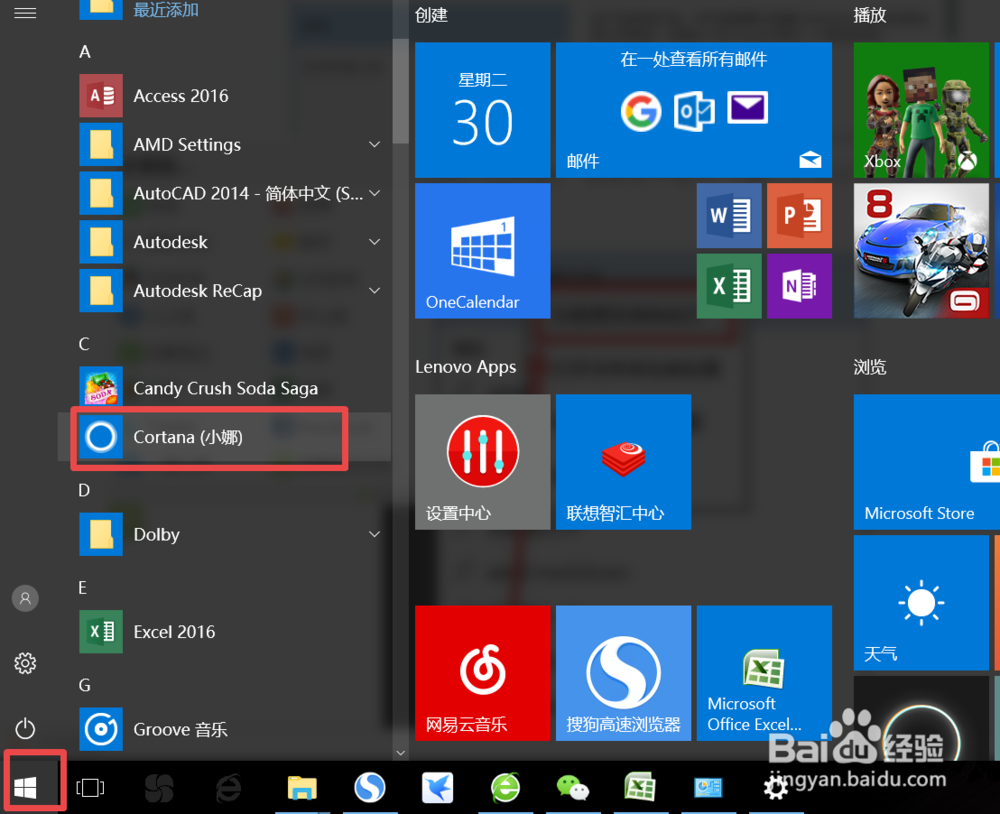Expand the Autodesk ReCap folder chevron
Image resolution: width=1000 pixels, height=814 pixels.
374,291
